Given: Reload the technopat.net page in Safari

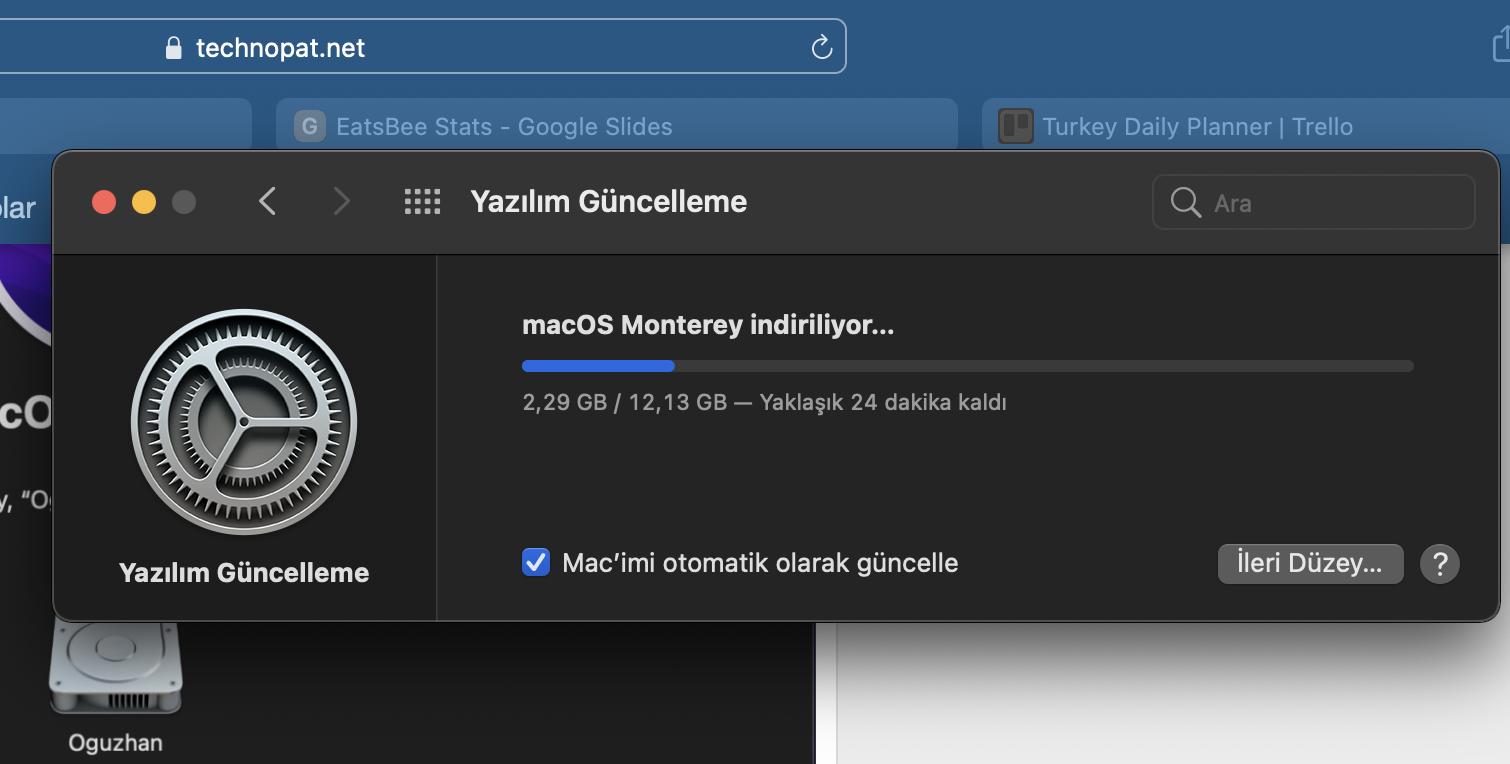Looking at the screenshot, I should click(822, 47).
